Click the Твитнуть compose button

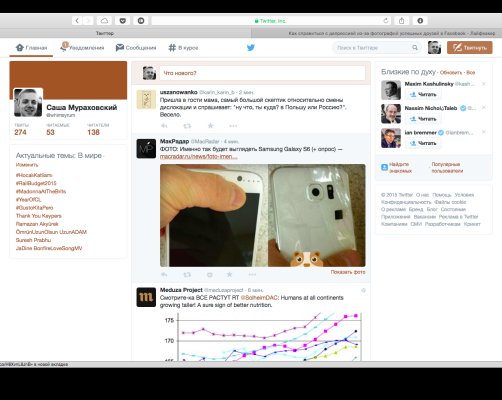pyautogui.click(x=469, y=48)
